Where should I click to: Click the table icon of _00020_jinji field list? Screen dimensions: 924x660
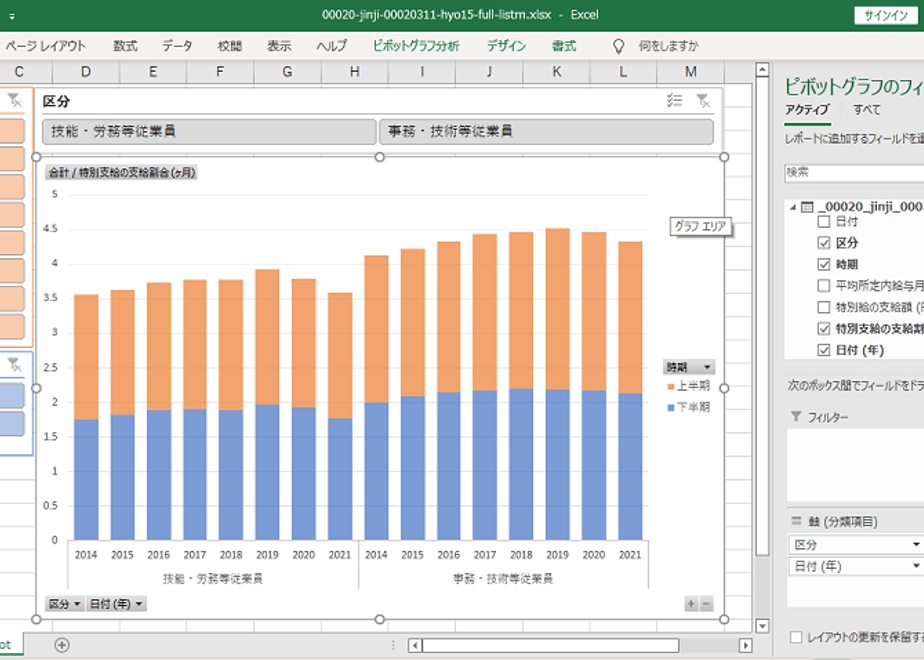(x=807, y=207)
